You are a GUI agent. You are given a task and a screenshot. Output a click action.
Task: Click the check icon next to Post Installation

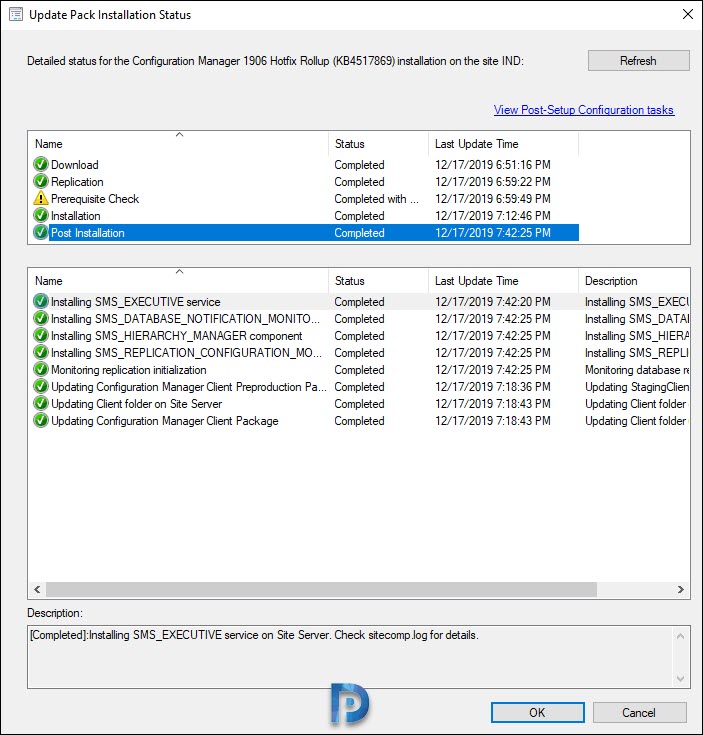click(41, 232)
